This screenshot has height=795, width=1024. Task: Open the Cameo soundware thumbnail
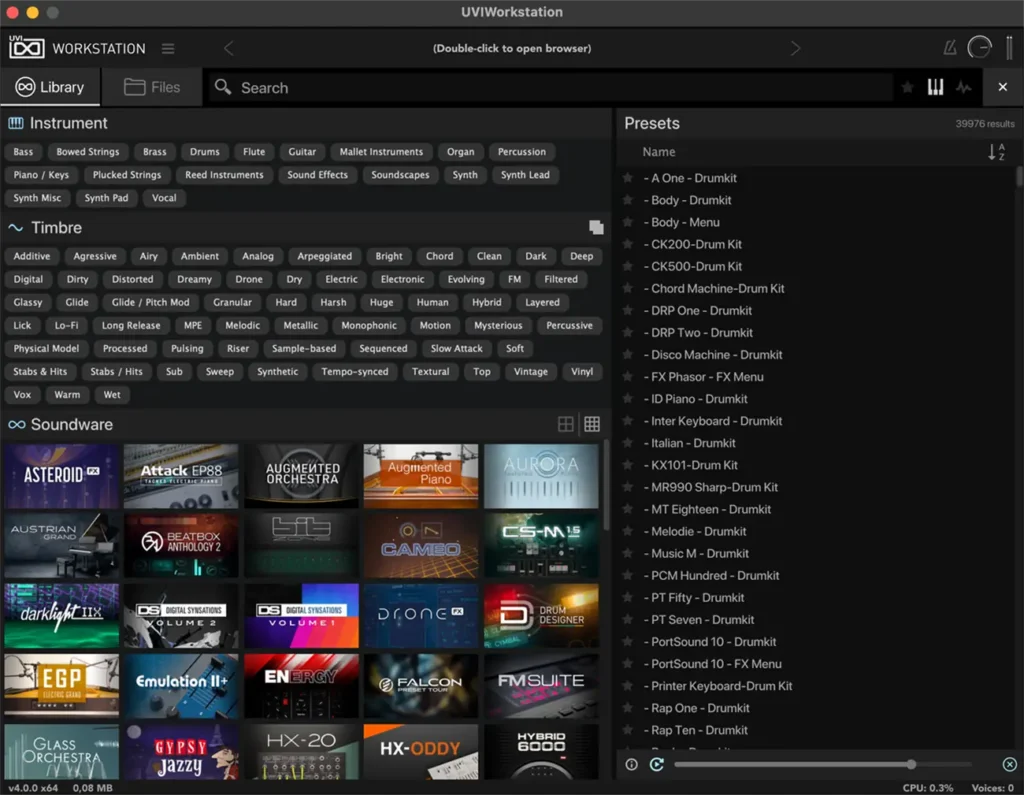[x=421, y=545]
